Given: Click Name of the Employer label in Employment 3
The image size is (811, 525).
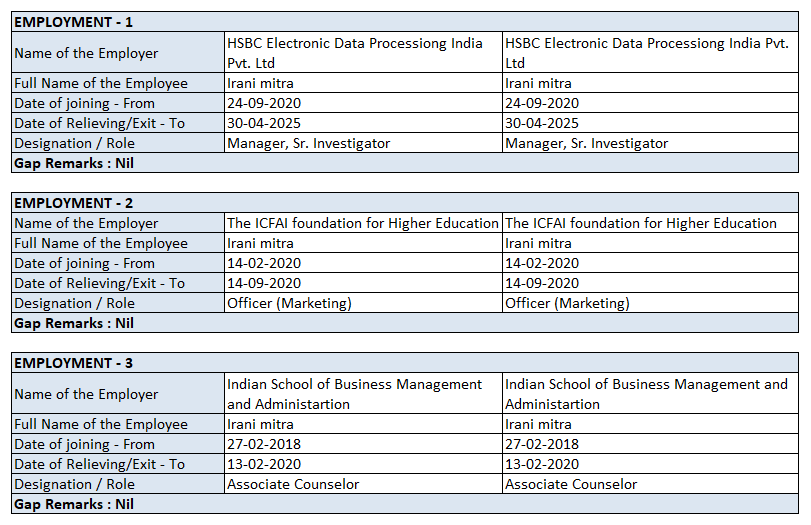Looking at the screenshot, I should point(86,394).
